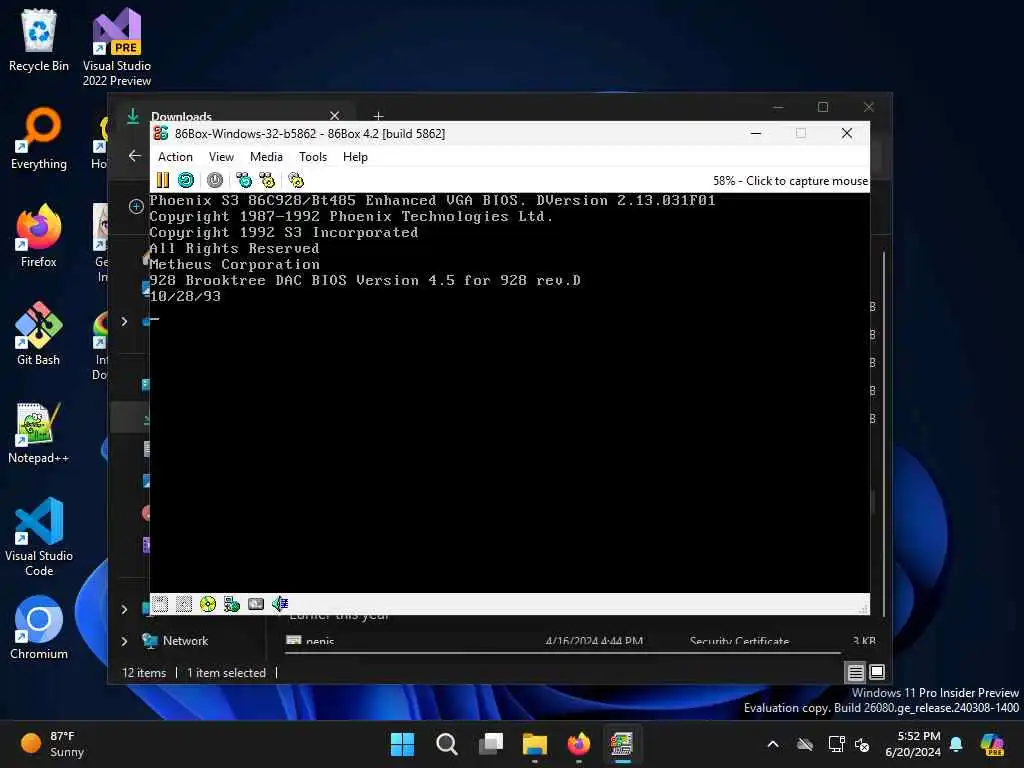1024x768 pixels.
Task: Open the Visual Studio Code desktop shortcut
Action: [x=39, y=537]
